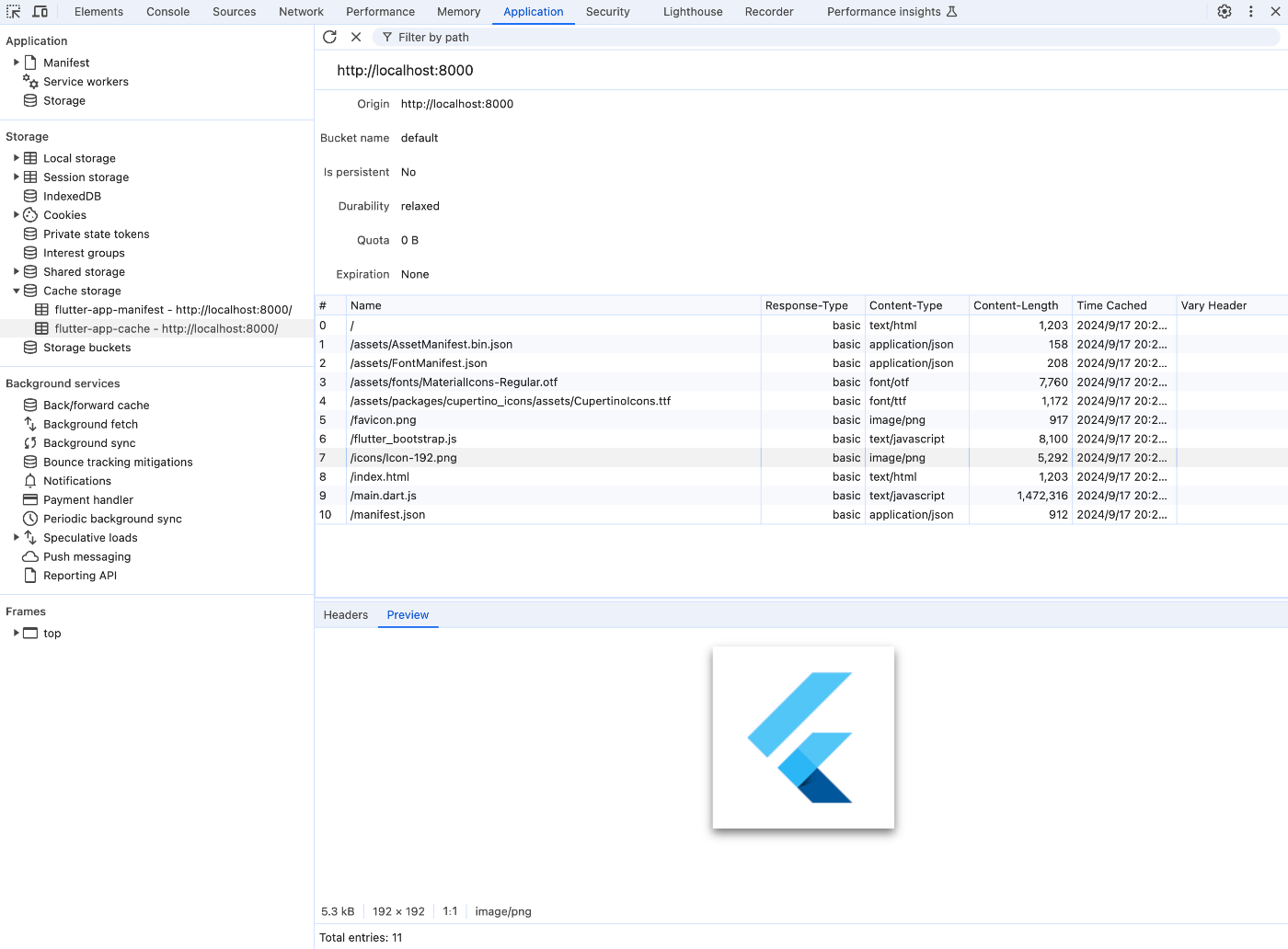Sort by the Name column header
The height and width of the screenshot is (949, 1288).
pos(554,305)
